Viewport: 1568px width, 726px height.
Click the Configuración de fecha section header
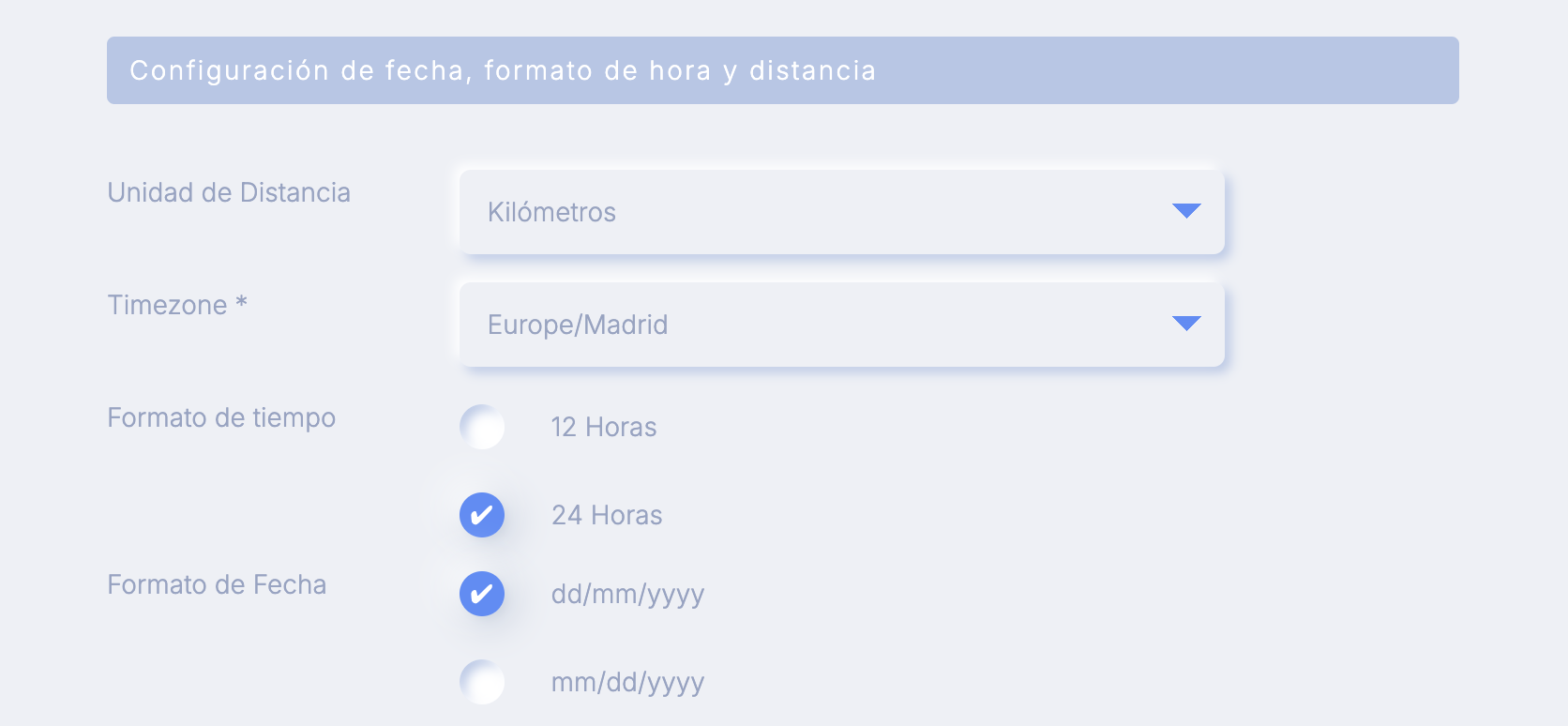(x=783, y=70)
